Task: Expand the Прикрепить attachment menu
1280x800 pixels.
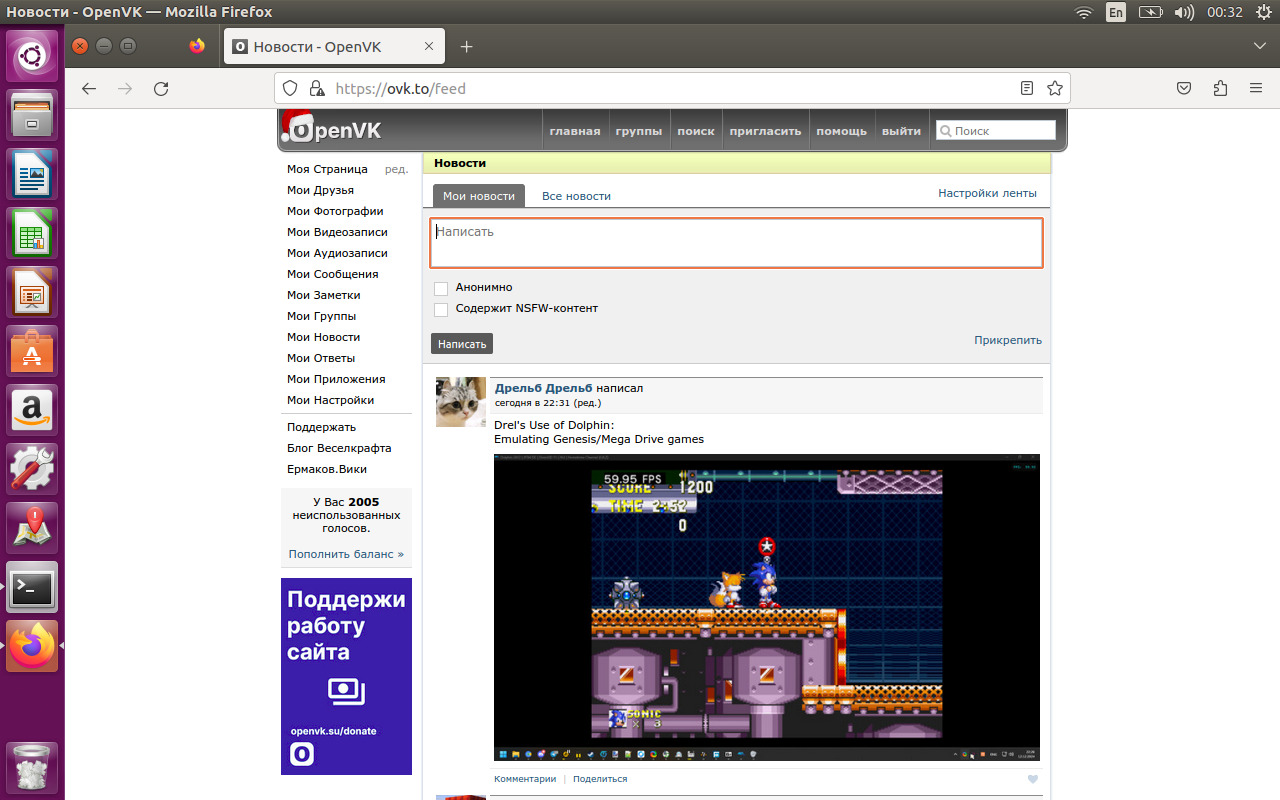Action: click(1007, 340)
